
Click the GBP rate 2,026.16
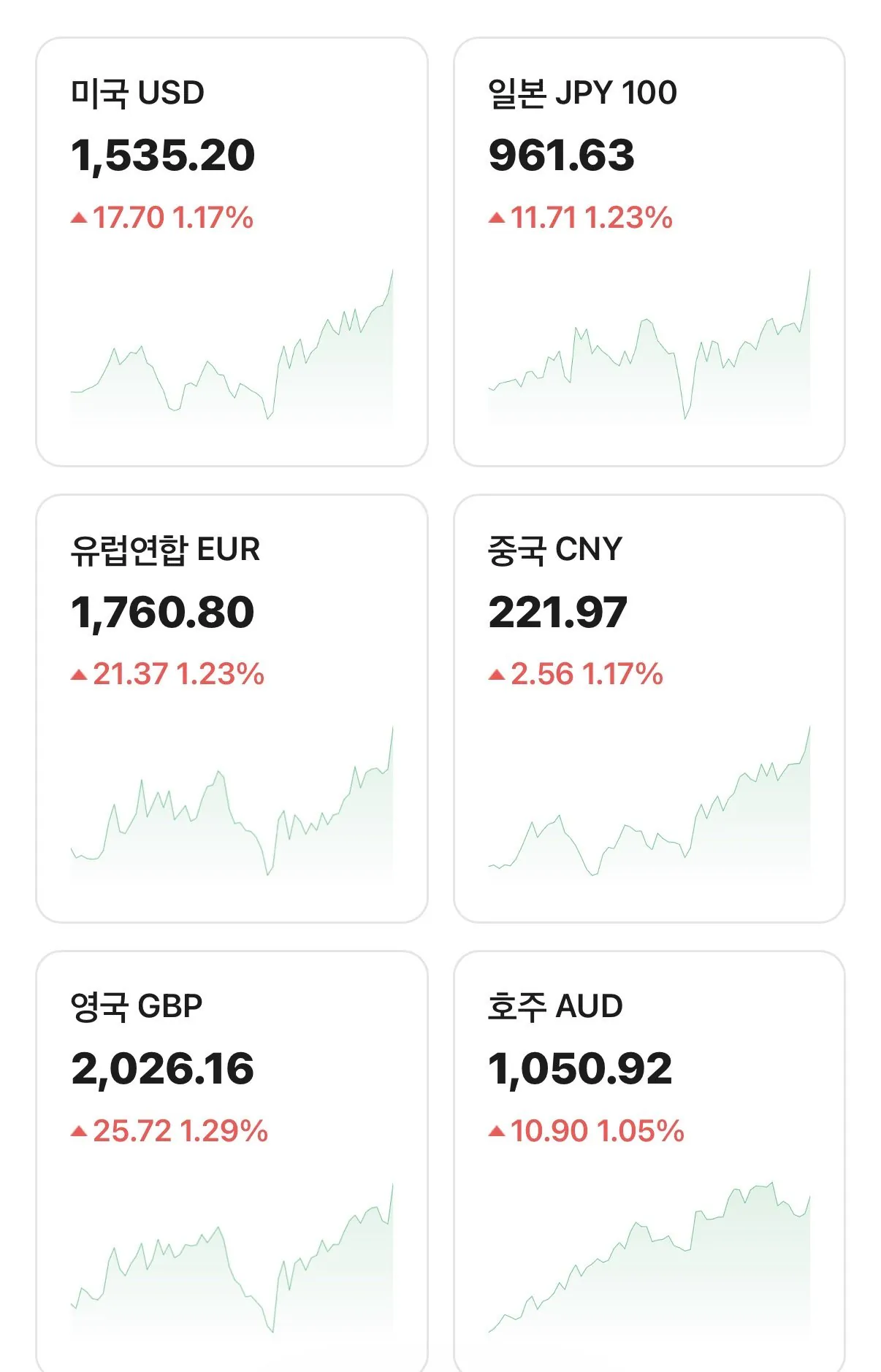[x=163, y=1069]
